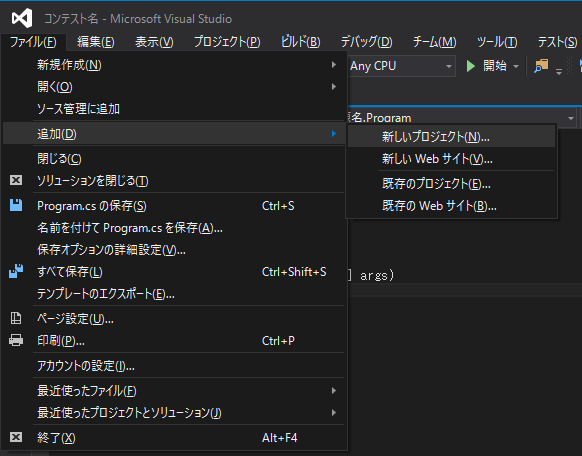This screenshot has width=582, height=456.
Task: Expand the 新規作成(N) submenu
Action: tap(173, 65)
